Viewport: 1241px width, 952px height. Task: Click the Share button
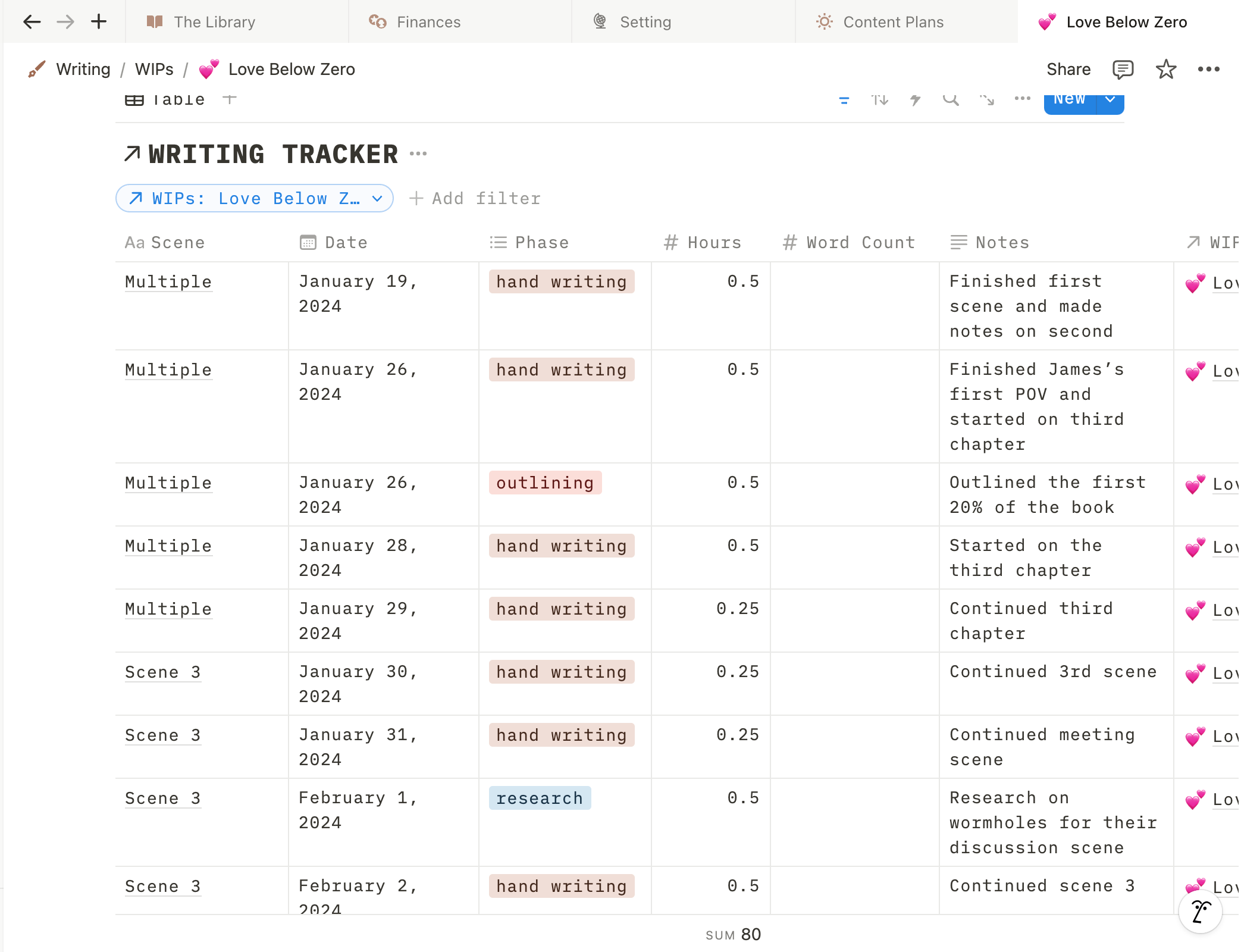[1068, 70]
